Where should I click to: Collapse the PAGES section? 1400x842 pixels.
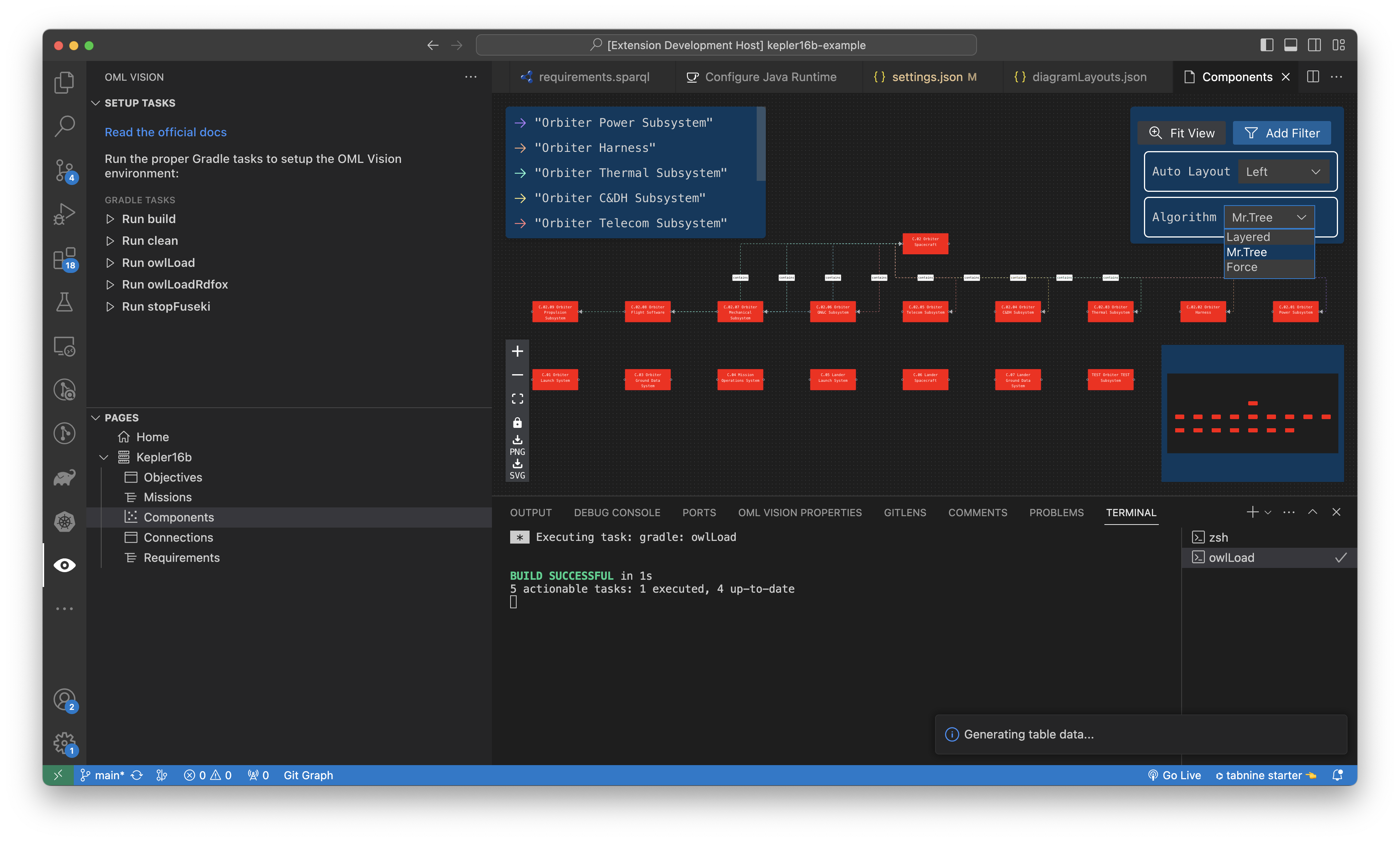tap(95, 418)
